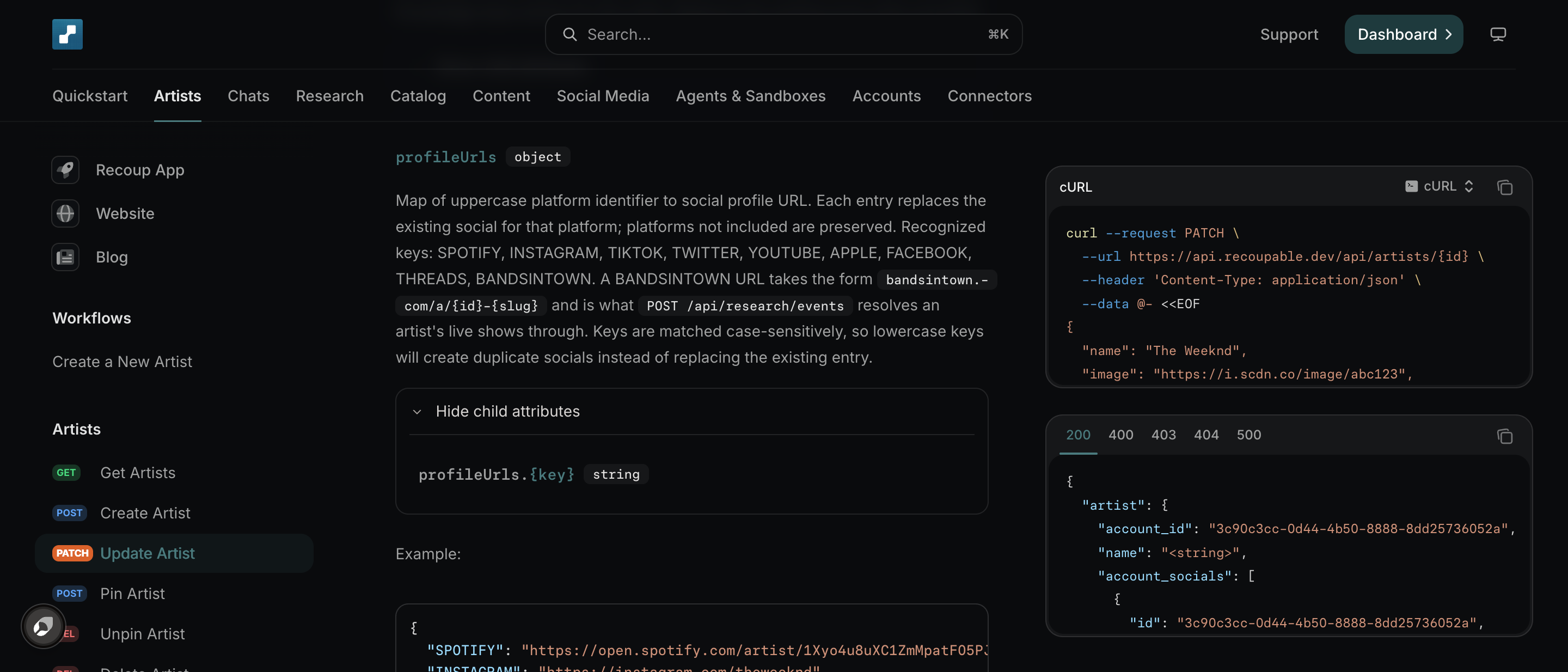This screenshot has height=672, width=1568.
Task: Click the Recoup App rocket icon
Action: 65,170
